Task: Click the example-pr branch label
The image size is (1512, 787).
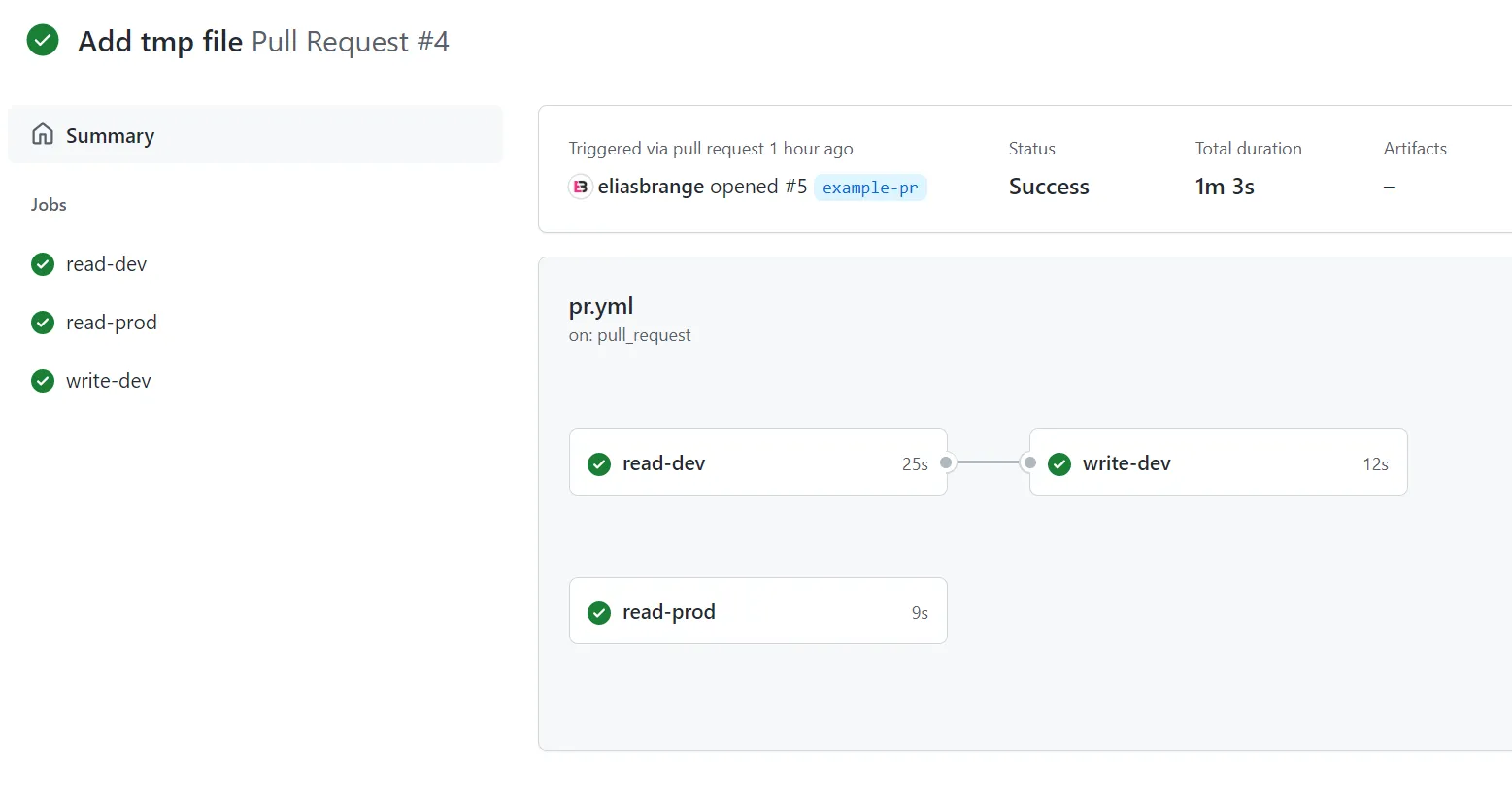Action: (x=869, y=188)
